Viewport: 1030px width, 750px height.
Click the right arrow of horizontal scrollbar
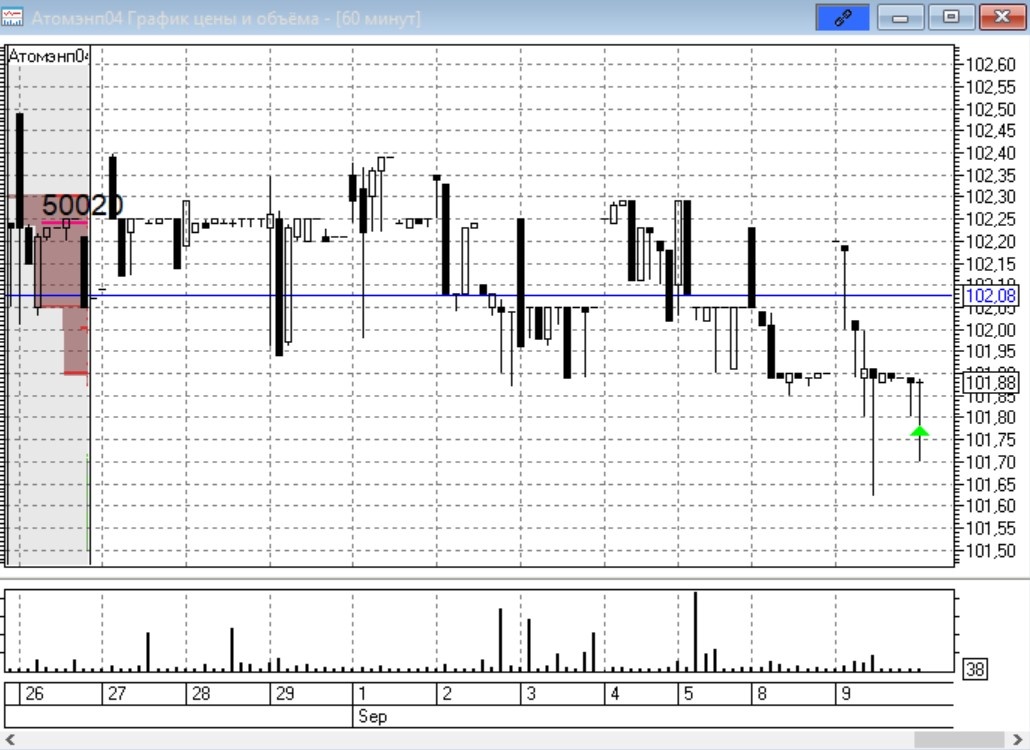(x=1018, y=740)
